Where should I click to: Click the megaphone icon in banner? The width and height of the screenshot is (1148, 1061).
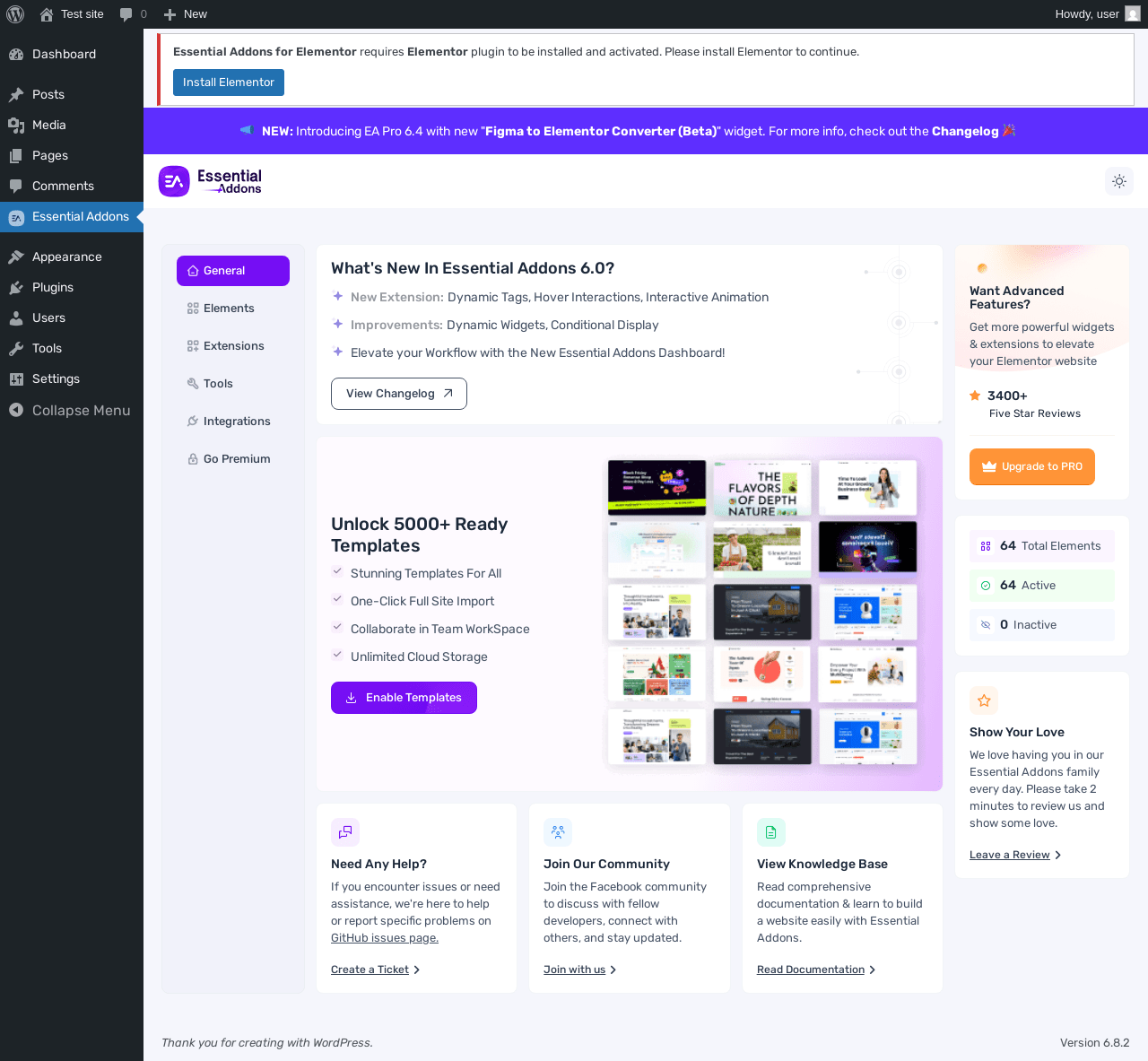coord(247,131)
